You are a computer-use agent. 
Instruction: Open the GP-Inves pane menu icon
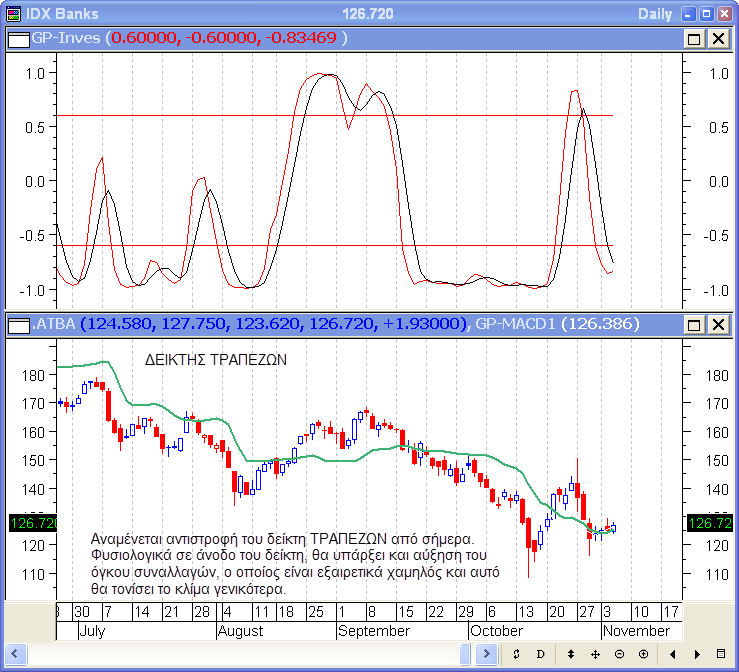click(x=19, y=38)
